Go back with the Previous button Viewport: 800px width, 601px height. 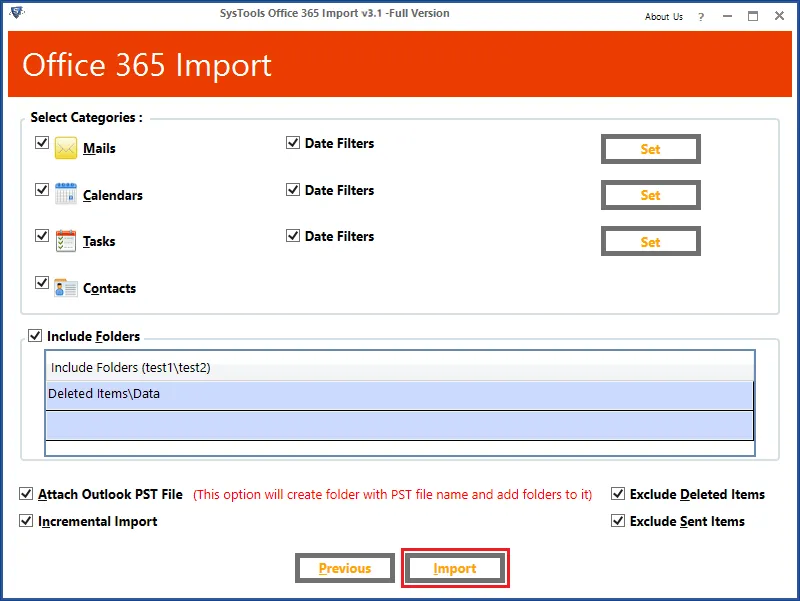tap(345, 568)
